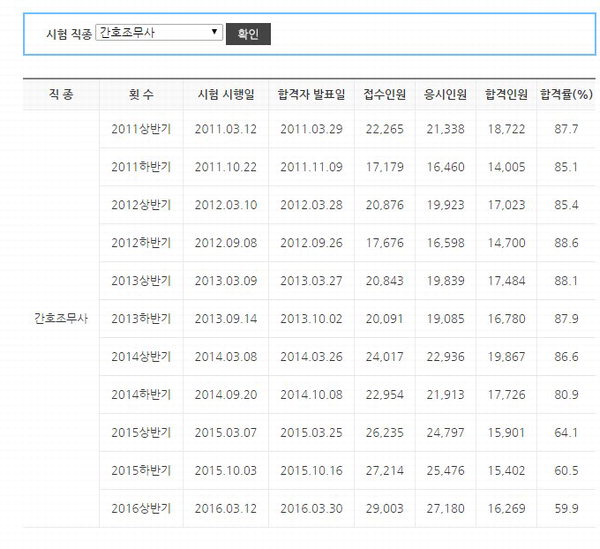The image size is (600, 549).
Task: Select the 2015상반기 row label
Action: 141,433
